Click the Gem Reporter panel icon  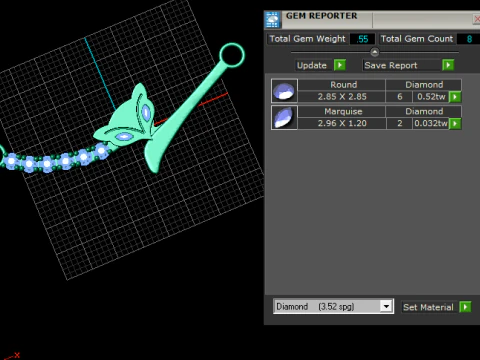272,19
